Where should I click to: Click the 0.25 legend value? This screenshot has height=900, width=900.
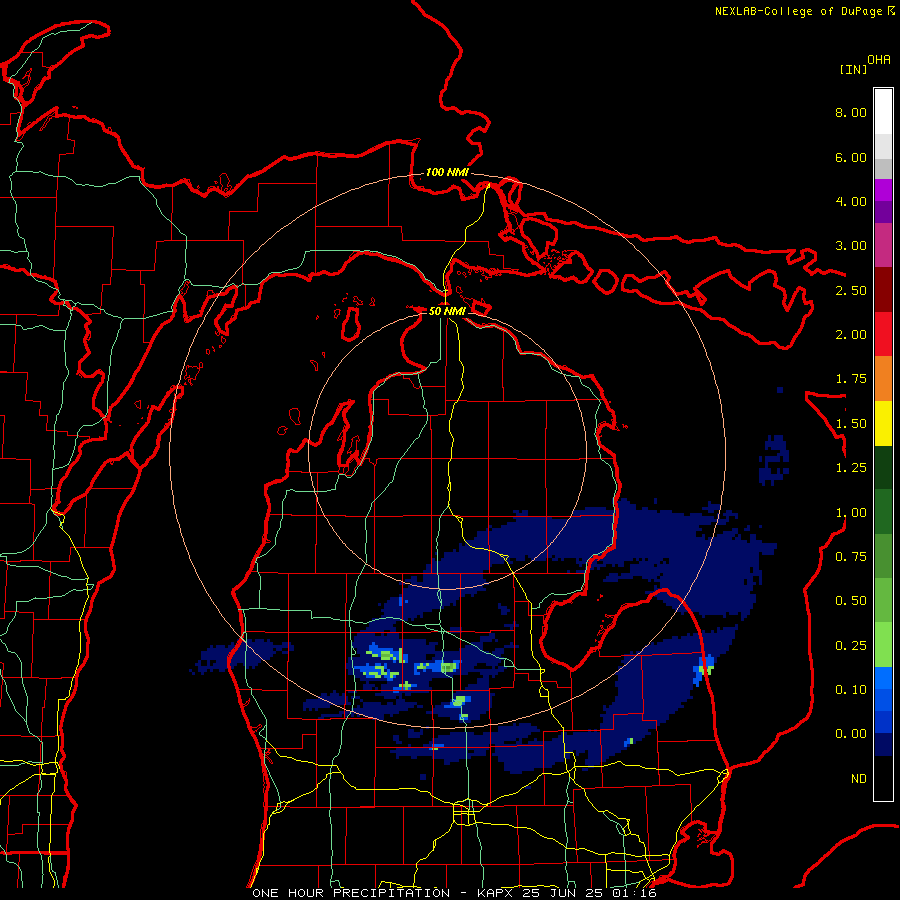click(851, 646)
